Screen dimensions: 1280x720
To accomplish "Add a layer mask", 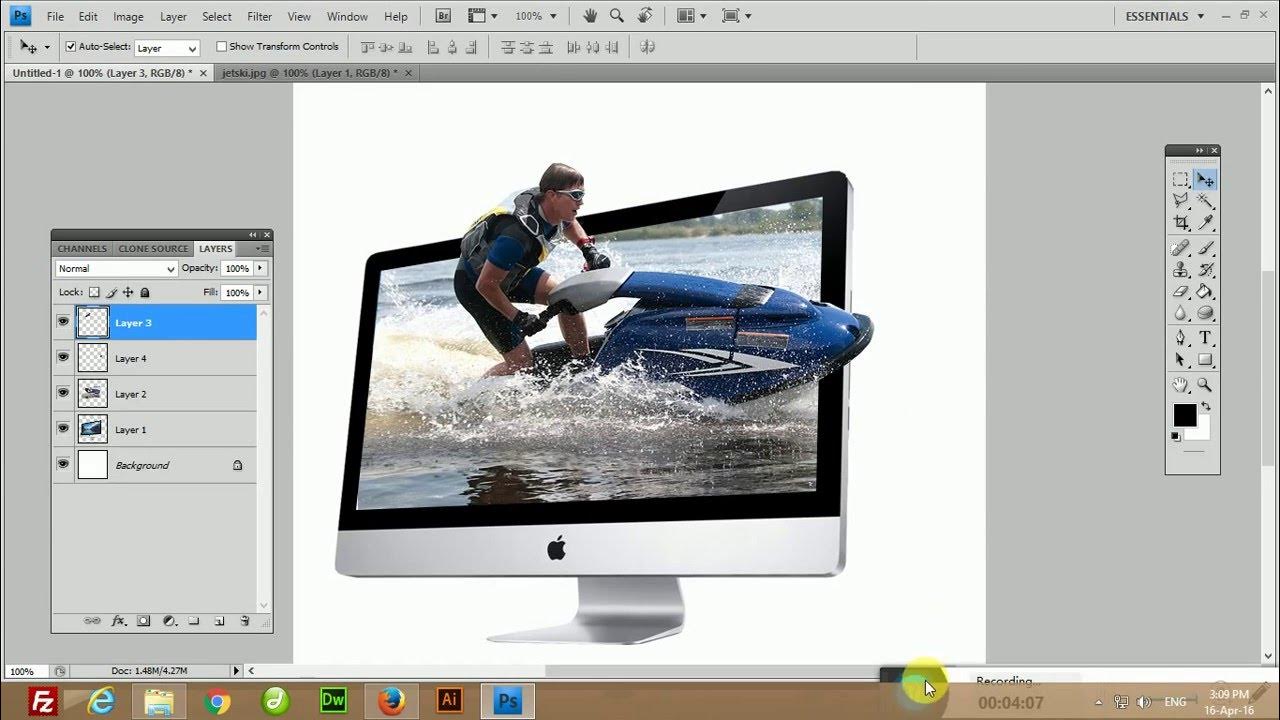I will [143, 621].
